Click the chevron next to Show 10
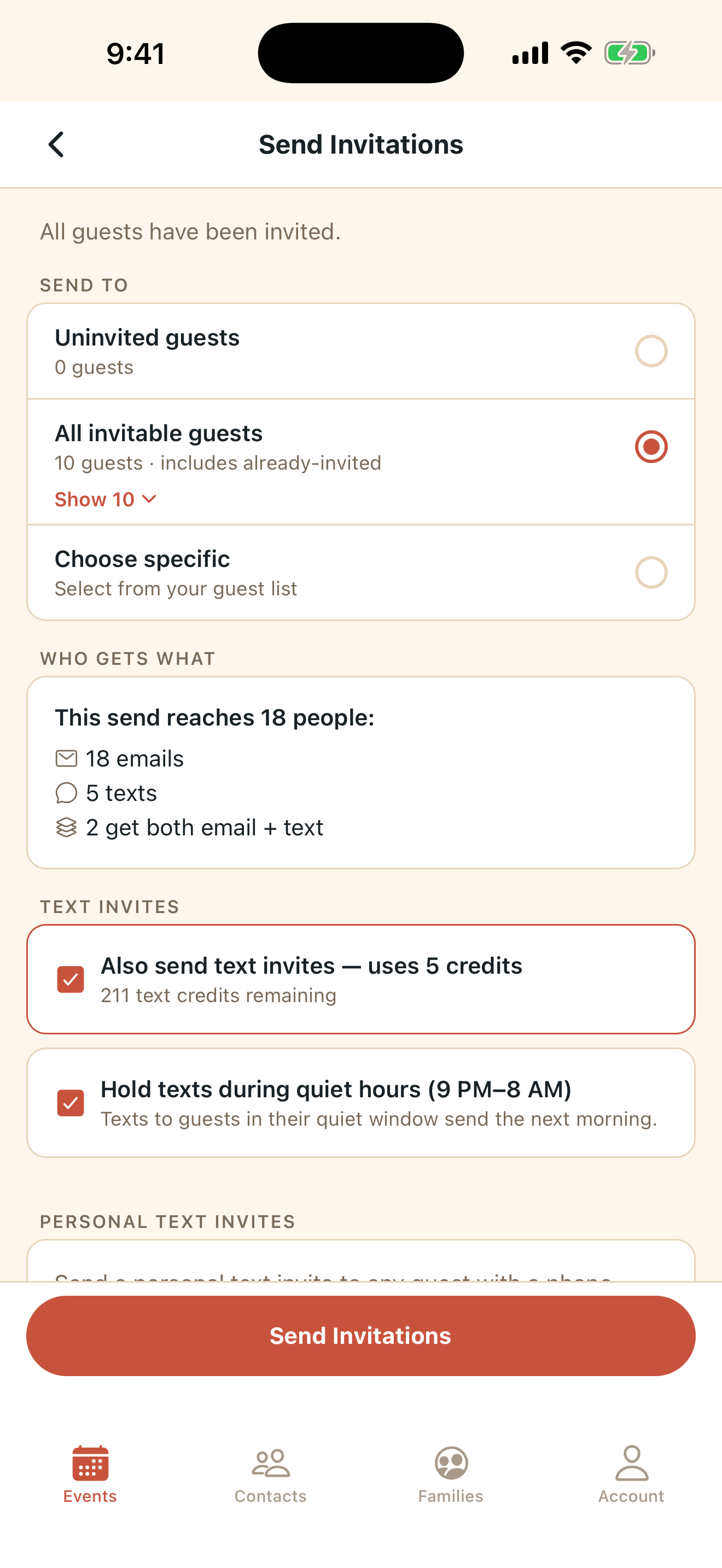This screenshot has width=722, height=1568. point(149,500)
